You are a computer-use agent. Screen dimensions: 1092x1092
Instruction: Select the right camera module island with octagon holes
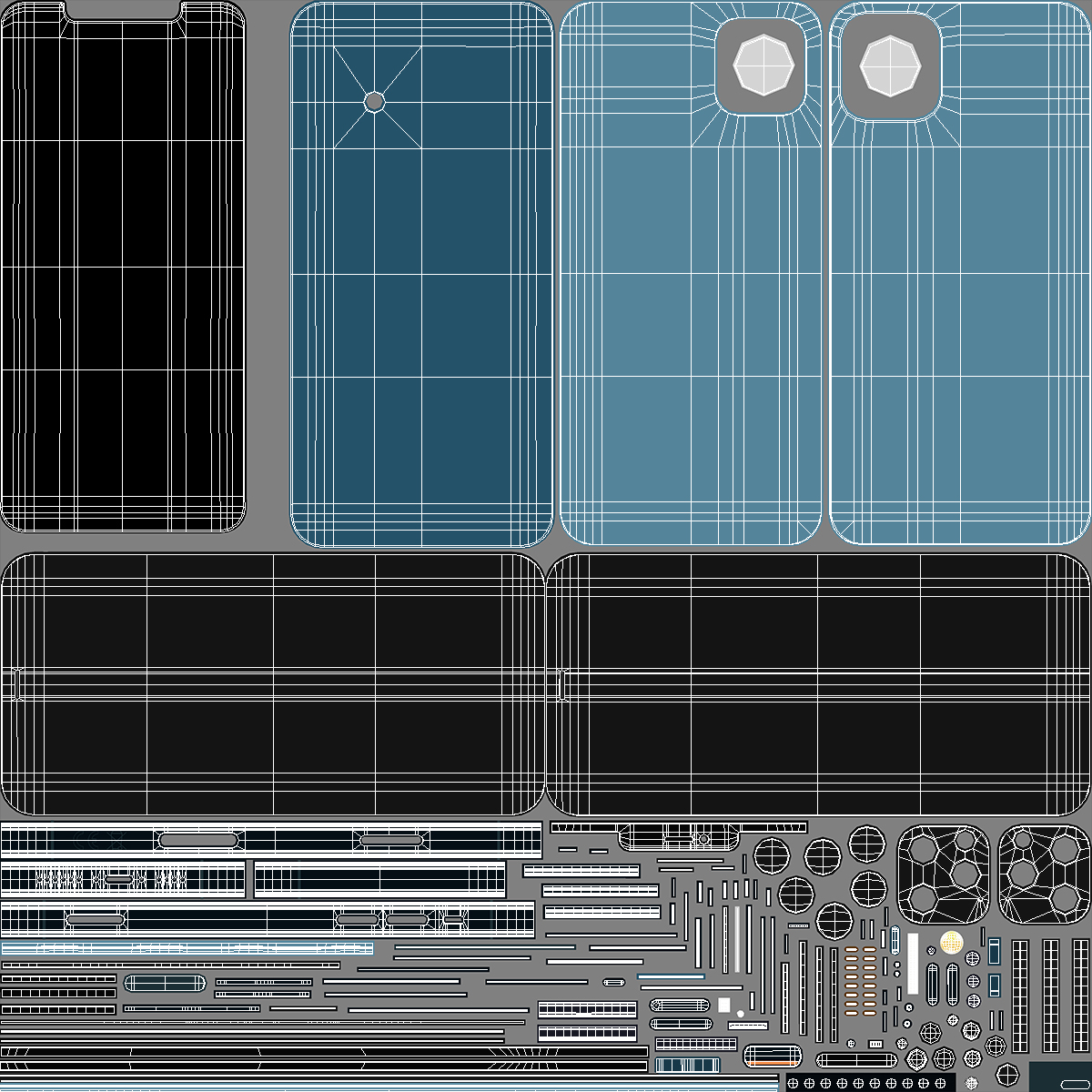coord(1044,875)
